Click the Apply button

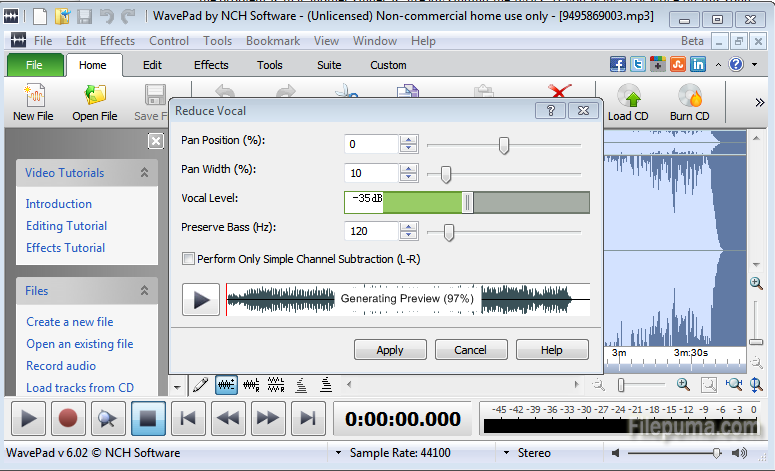(x=389, y=350)
